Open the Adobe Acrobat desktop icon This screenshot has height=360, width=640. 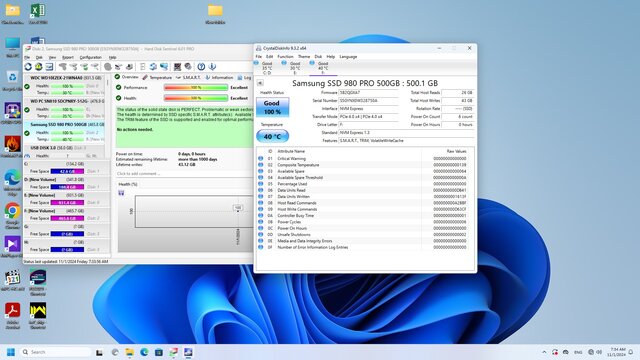point(12,315)
